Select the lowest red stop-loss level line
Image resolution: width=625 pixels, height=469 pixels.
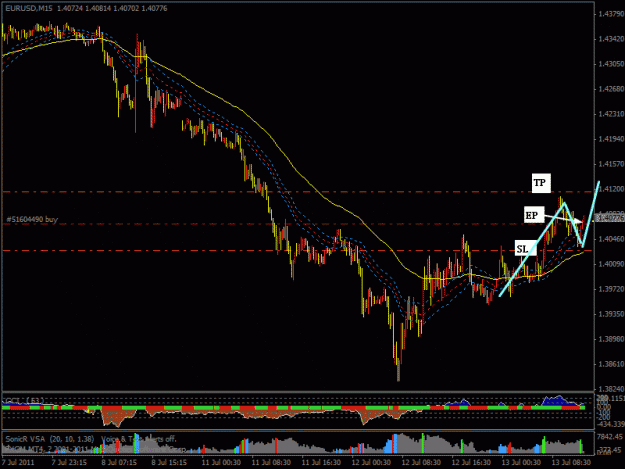297,251
